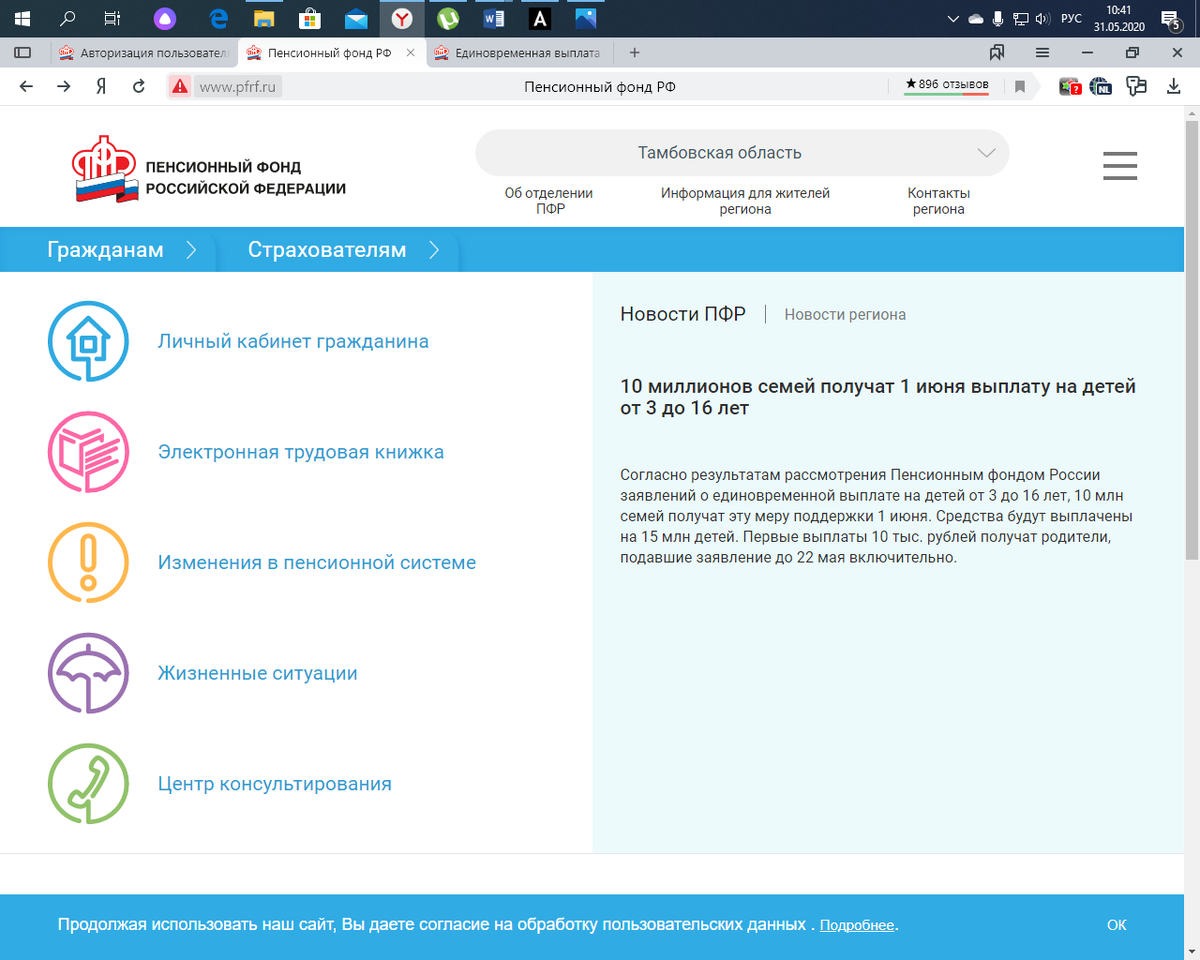Open browser downloads arrow icon
Image resolution: width=1200 pixels, height=960 pixels.
coord(1174,87)
